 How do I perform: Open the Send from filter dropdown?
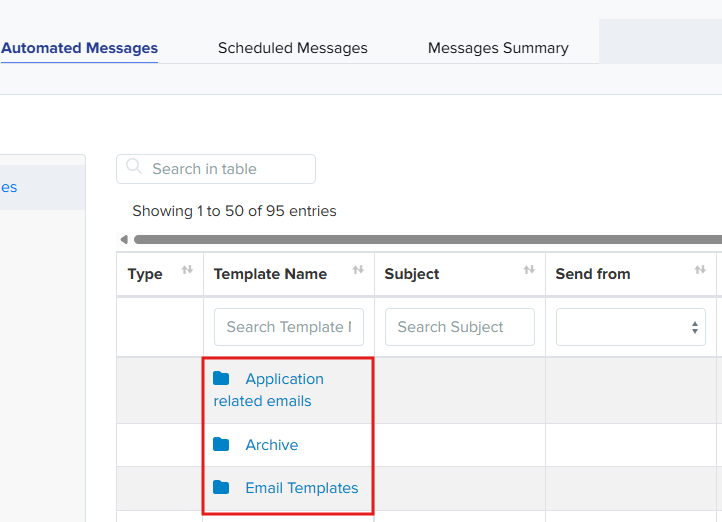[631, 327]
